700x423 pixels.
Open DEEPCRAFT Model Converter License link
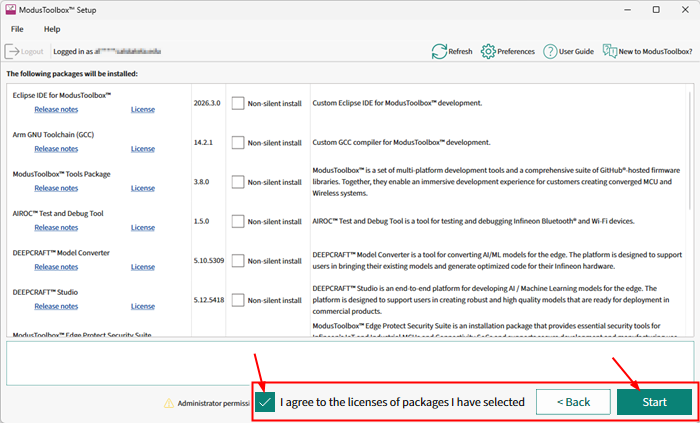(143, 267)
